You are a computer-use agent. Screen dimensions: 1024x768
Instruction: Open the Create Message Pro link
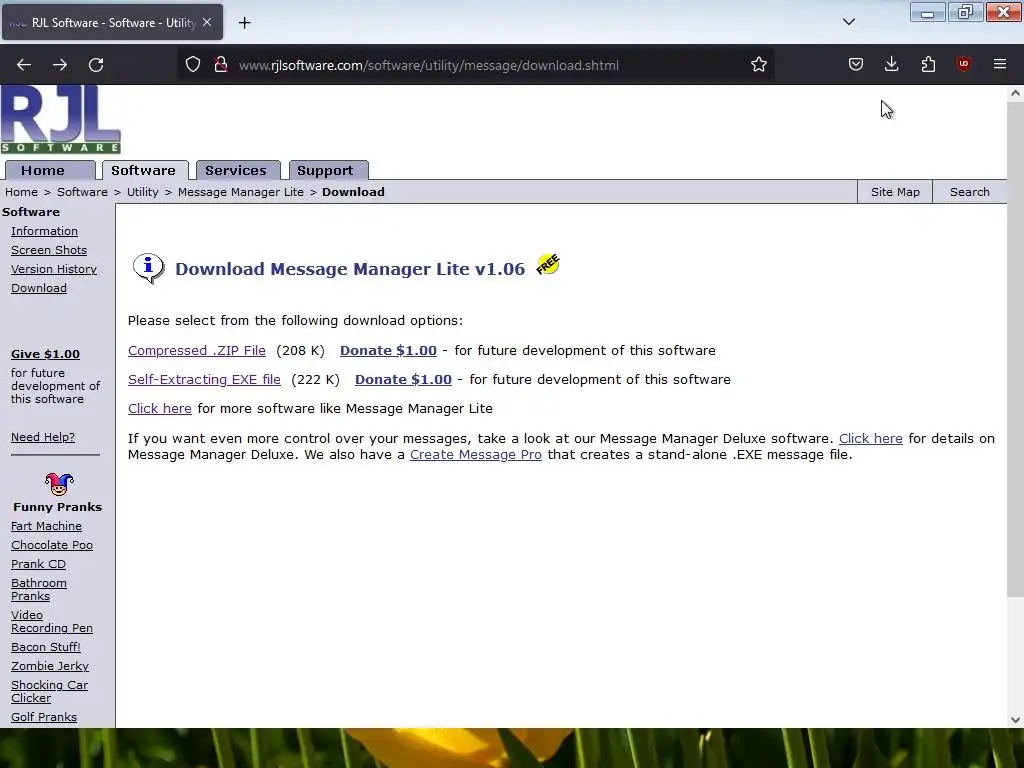click(x=475, y=455)
